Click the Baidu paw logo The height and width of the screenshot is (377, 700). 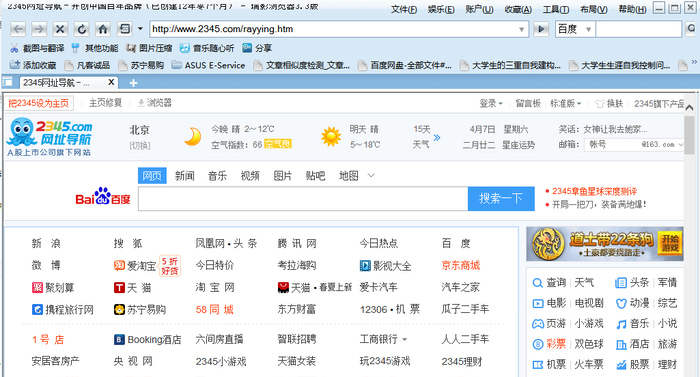(103, 197)
